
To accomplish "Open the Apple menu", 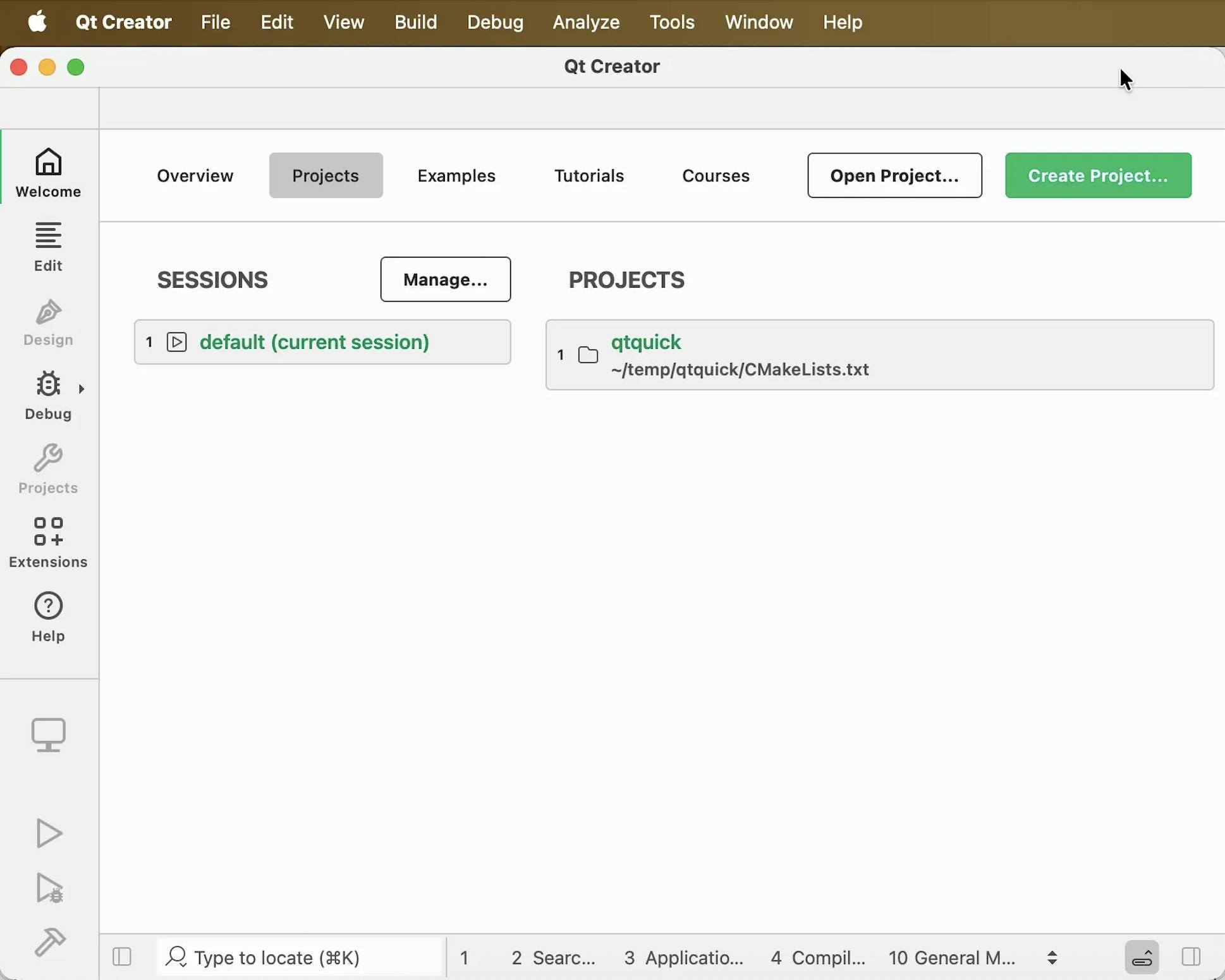I will (x=38, y=22).
